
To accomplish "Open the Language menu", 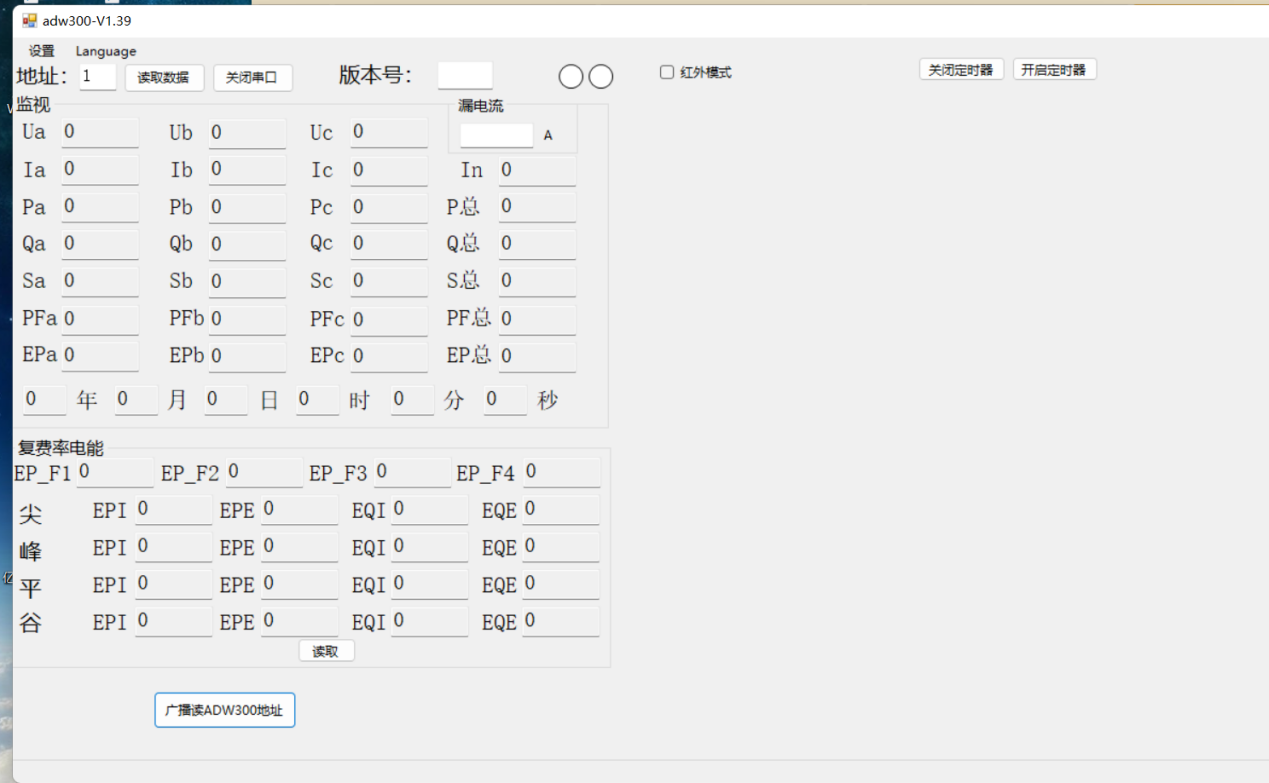I will [x=106, y=51].
